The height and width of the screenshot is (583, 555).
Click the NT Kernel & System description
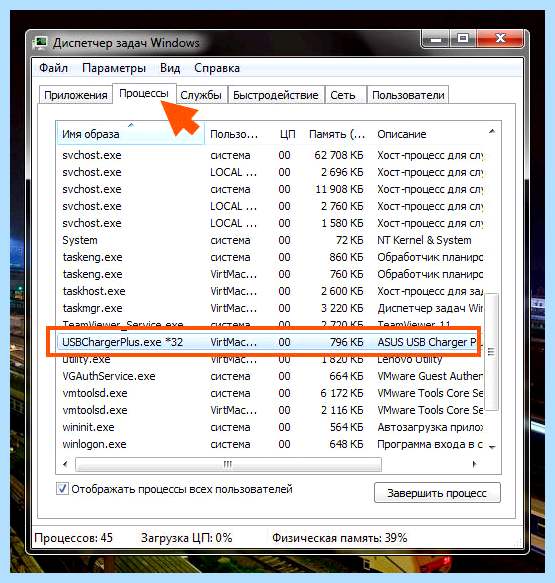tap(424, 240)
